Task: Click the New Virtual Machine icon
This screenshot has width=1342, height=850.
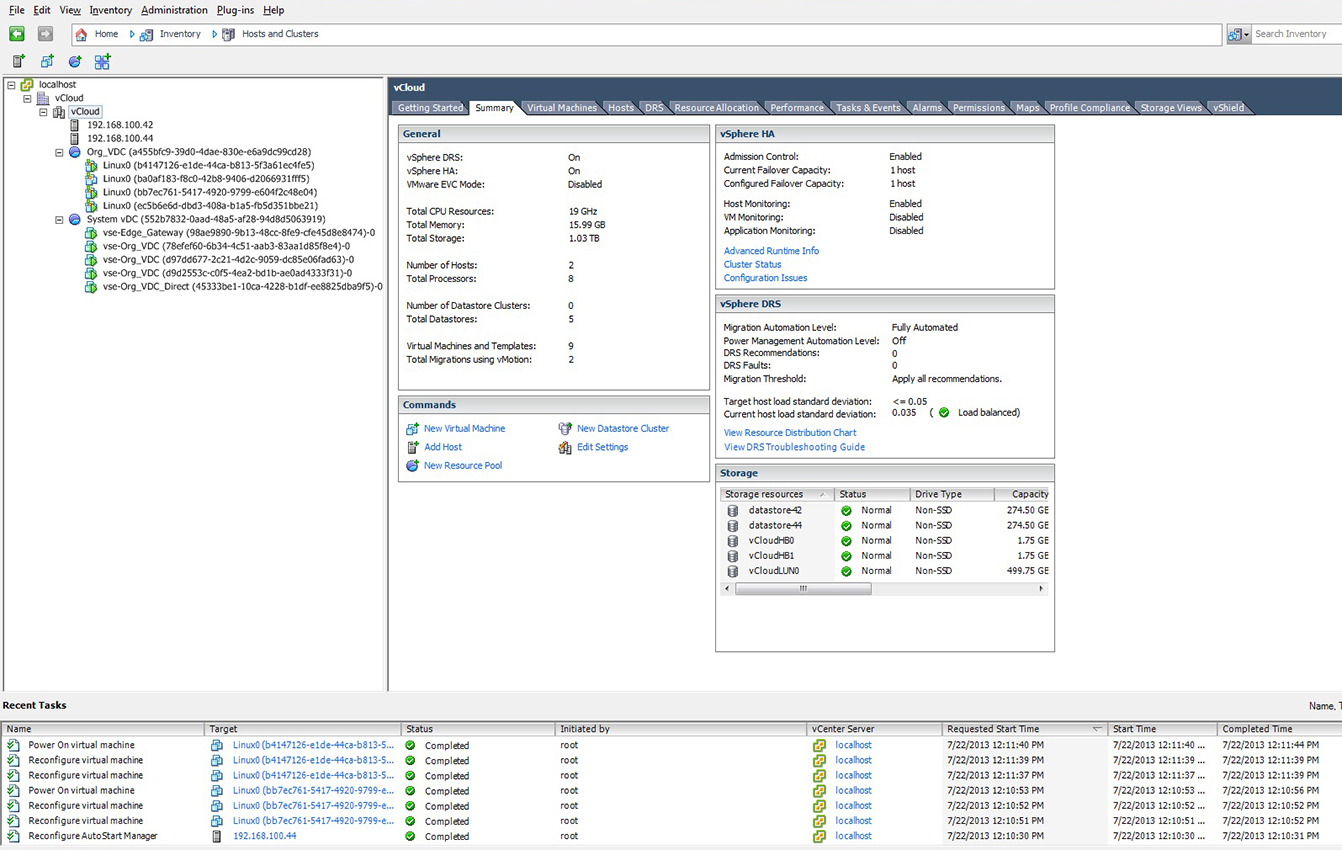Action: tap(412, 428)
